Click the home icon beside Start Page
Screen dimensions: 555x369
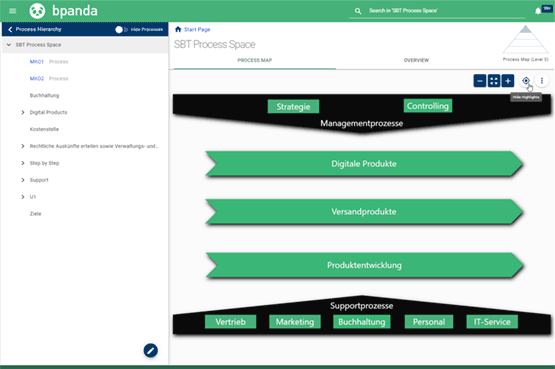point(178,29)
